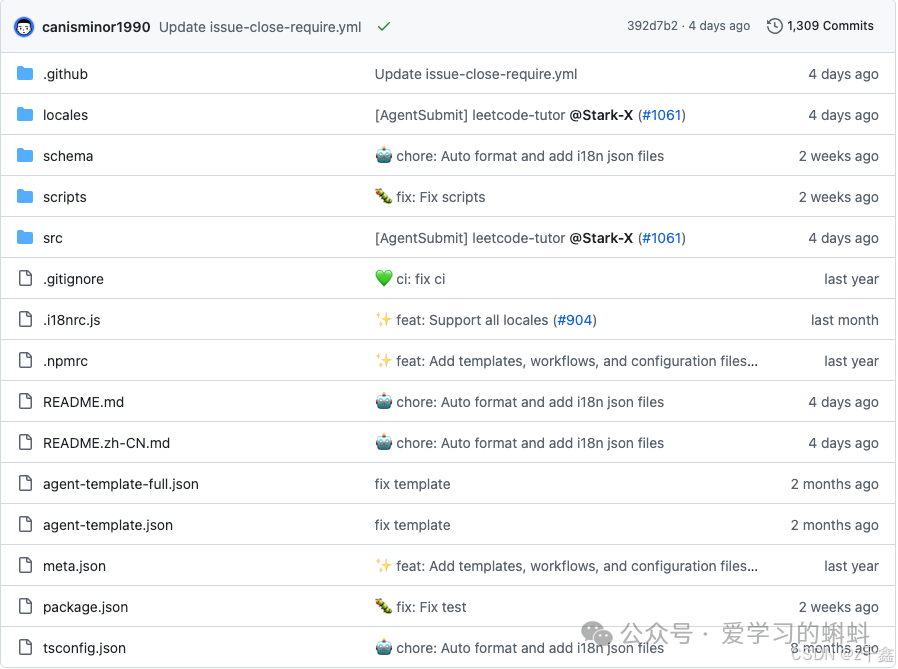Open the tsconfig.json file
Viewport: 898px width, 669px height.
tap(84, 648)
